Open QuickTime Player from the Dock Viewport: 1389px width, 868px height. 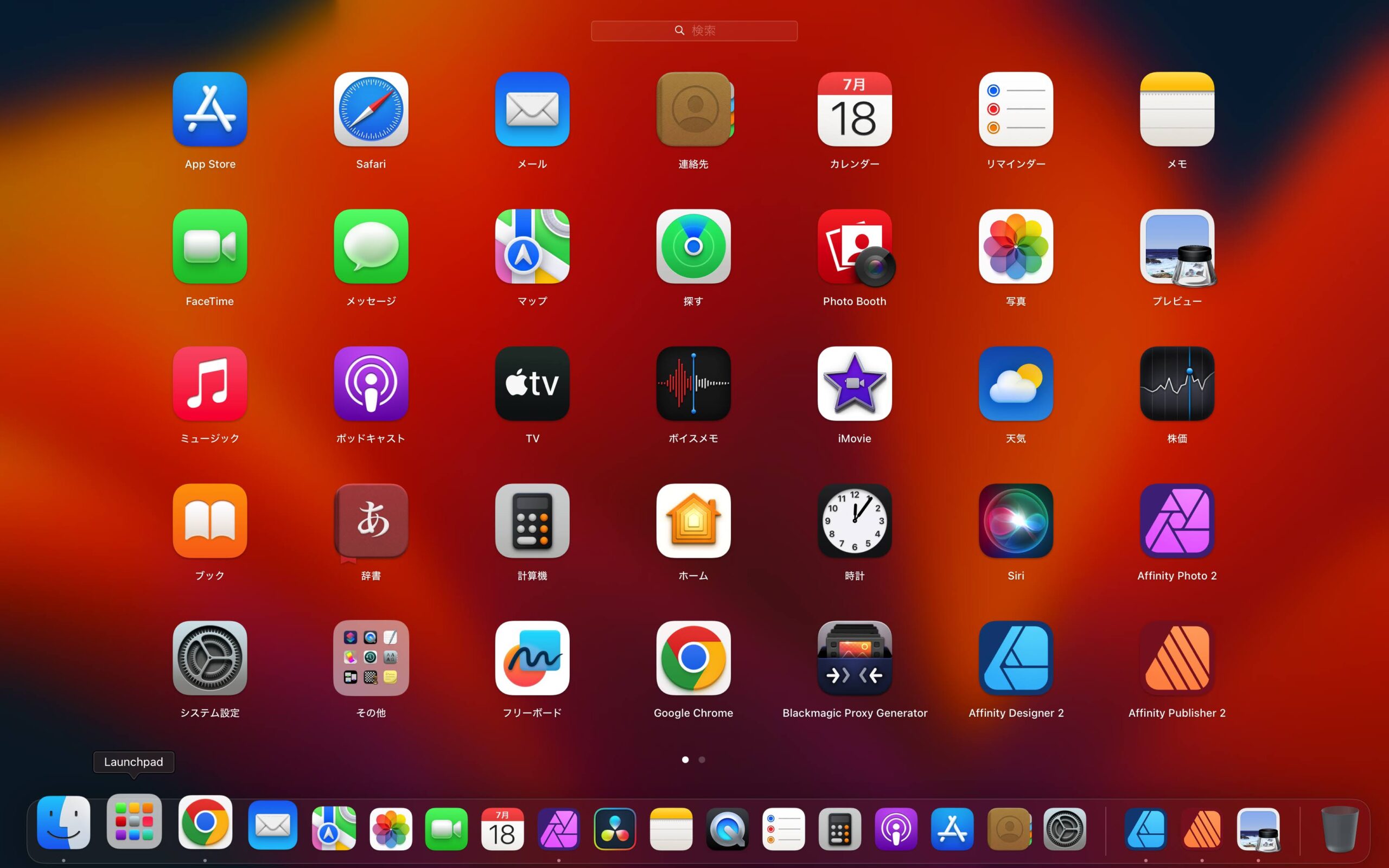click(x=727, y=829)
